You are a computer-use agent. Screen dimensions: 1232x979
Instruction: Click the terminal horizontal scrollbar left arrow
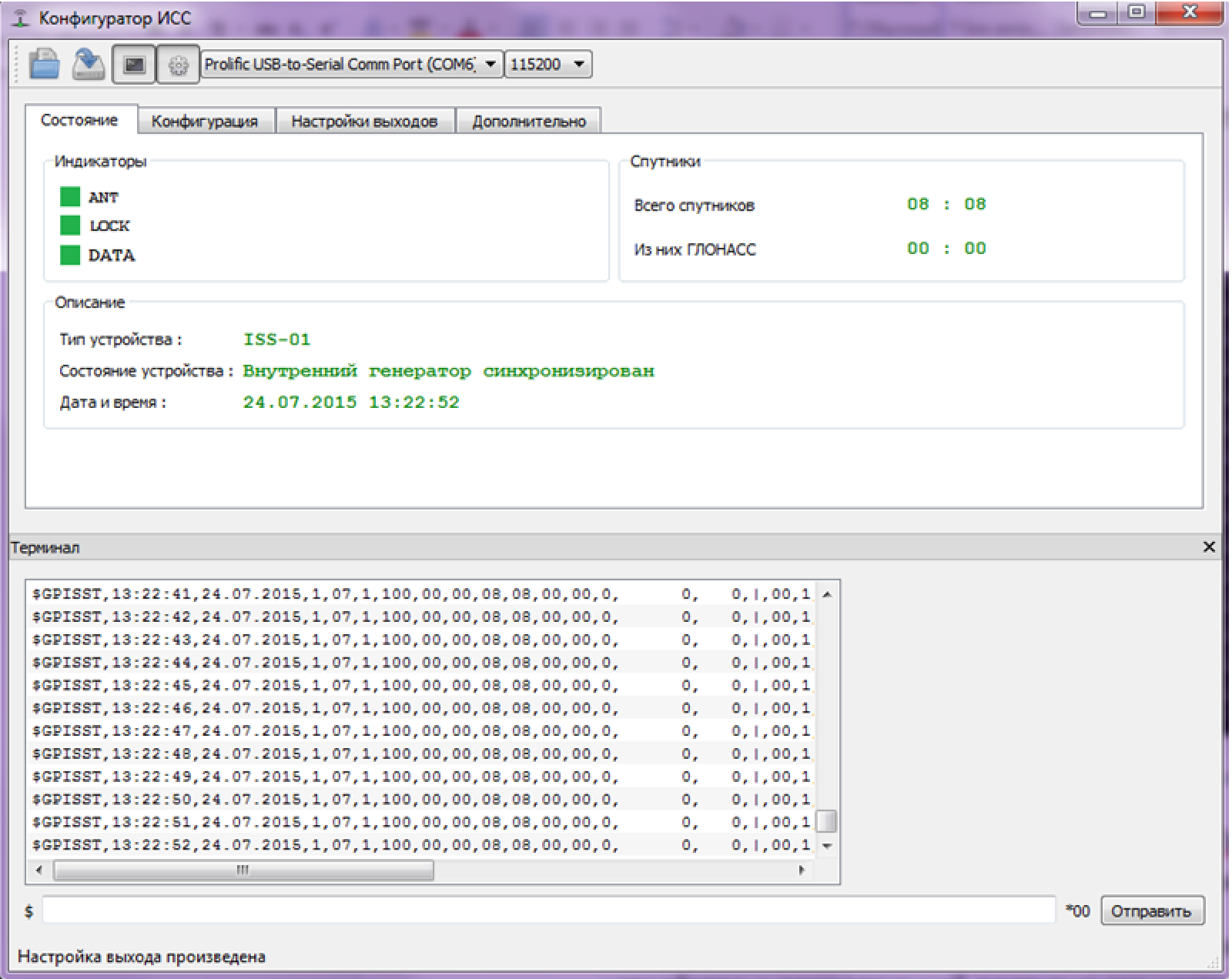pos(38,870)
